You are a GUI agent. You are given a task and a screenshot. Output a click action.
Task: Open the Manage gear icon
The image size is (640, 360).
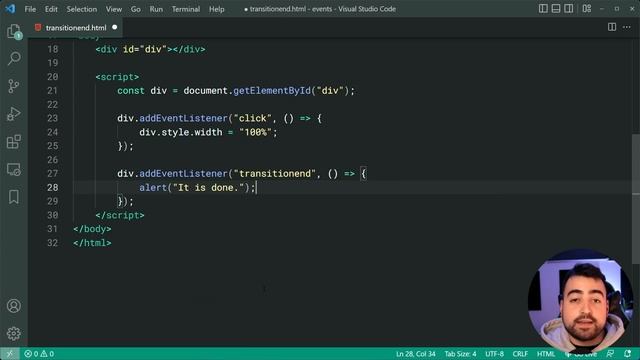tap(14, 333)
